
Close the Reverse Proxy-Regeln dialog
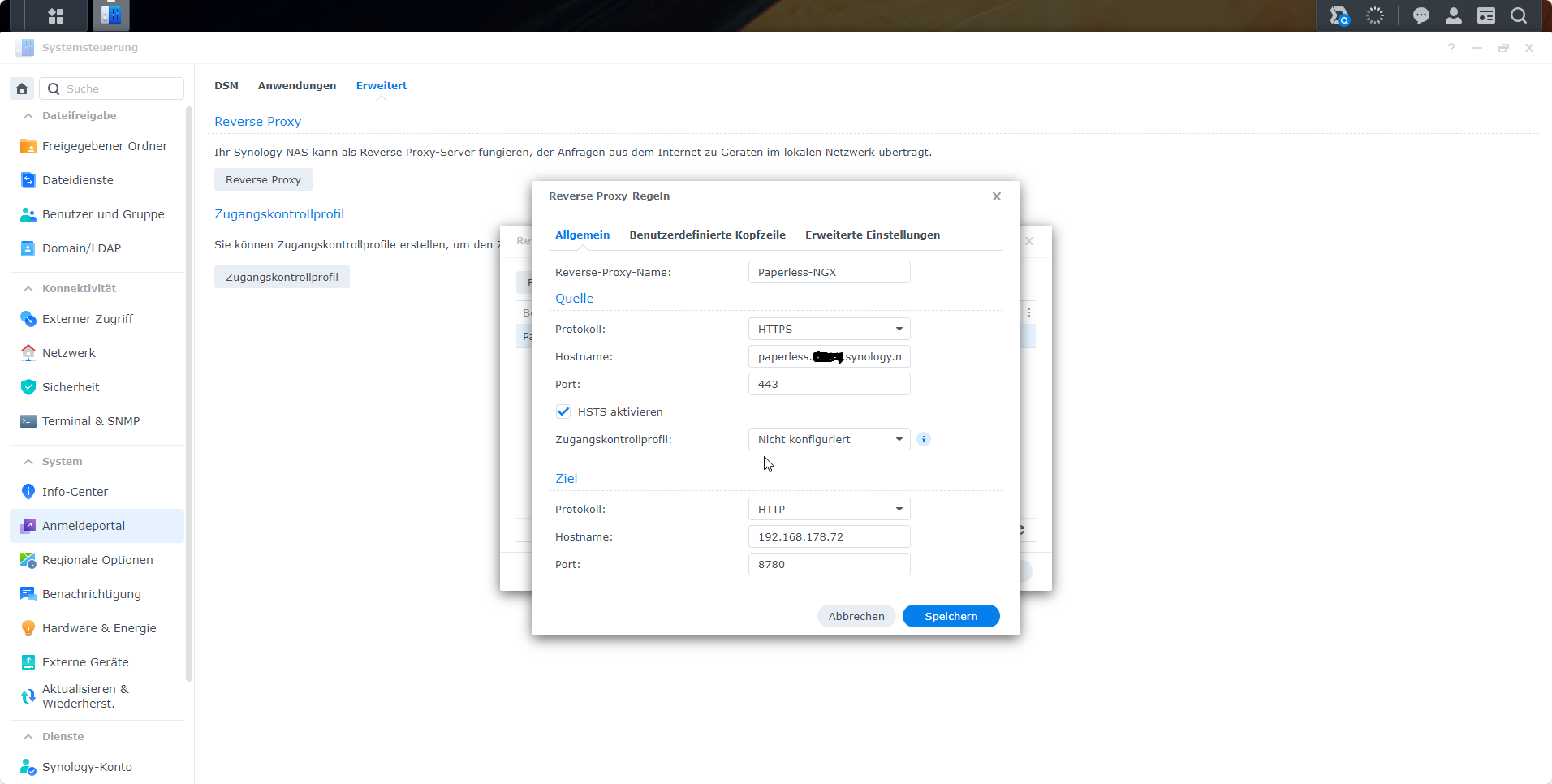coord(997,196)
